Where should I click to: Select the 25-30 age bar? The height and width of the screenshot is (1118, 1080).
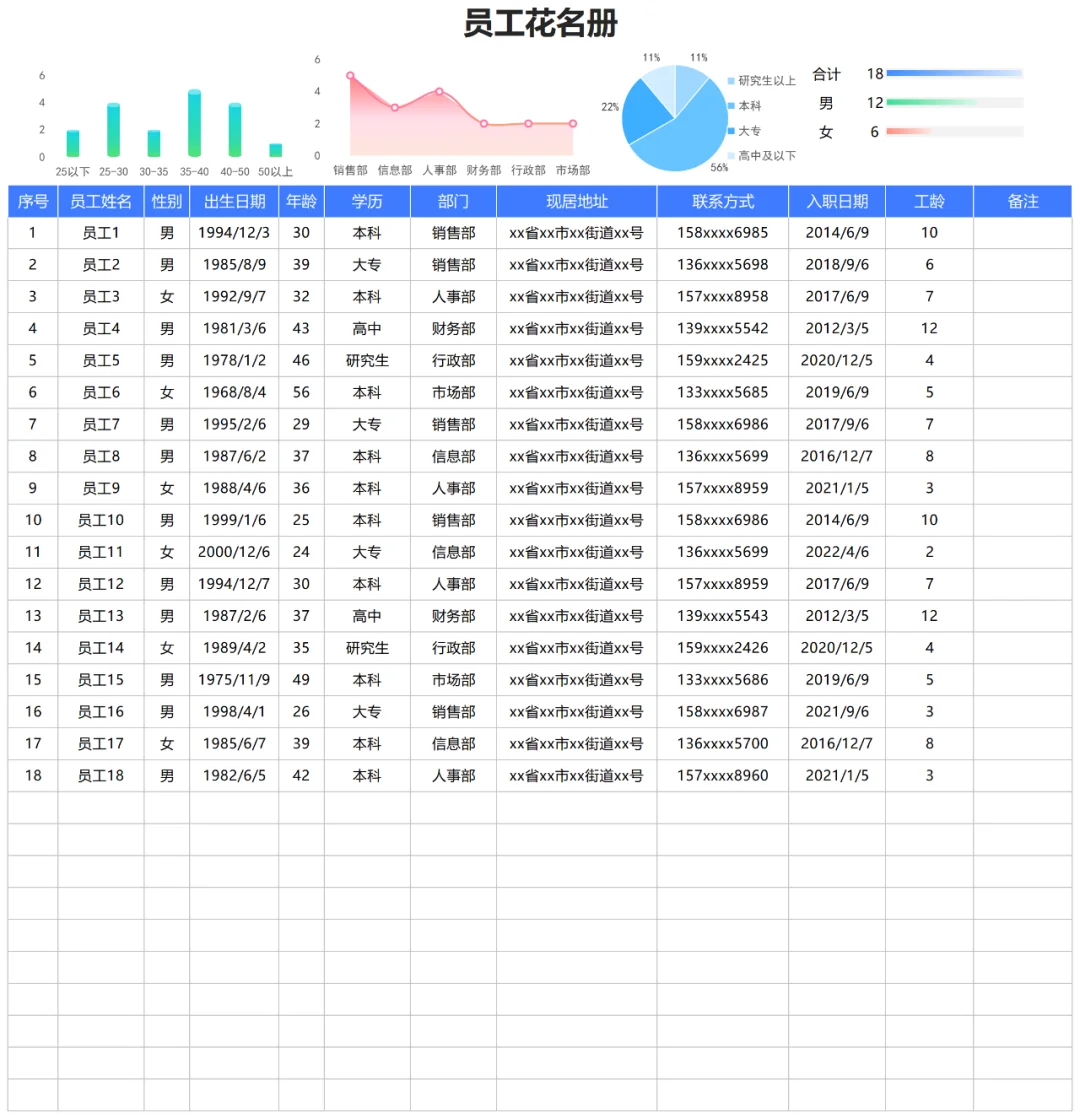click(113, 130)
